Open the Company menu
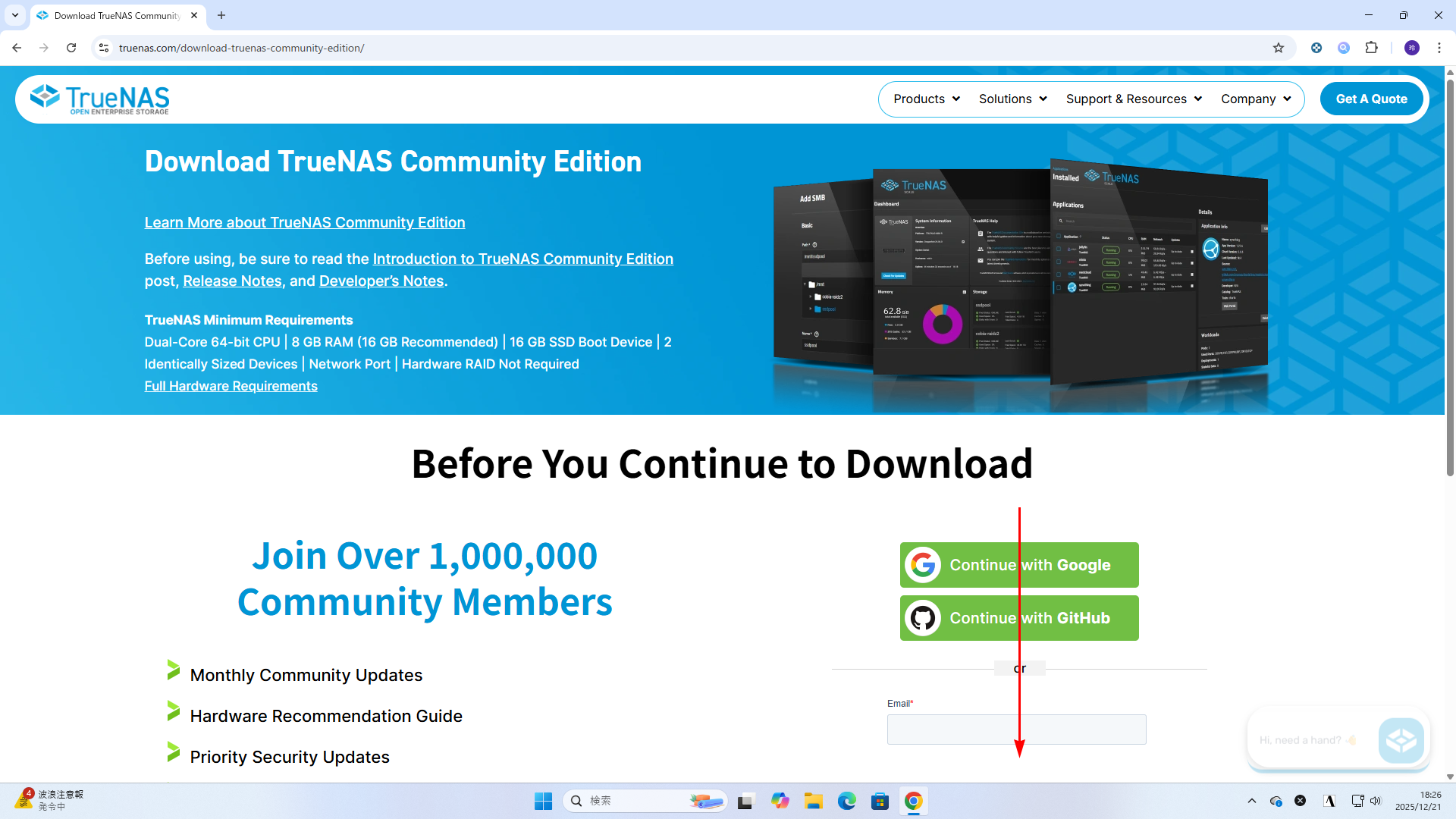 [1255, 99]
